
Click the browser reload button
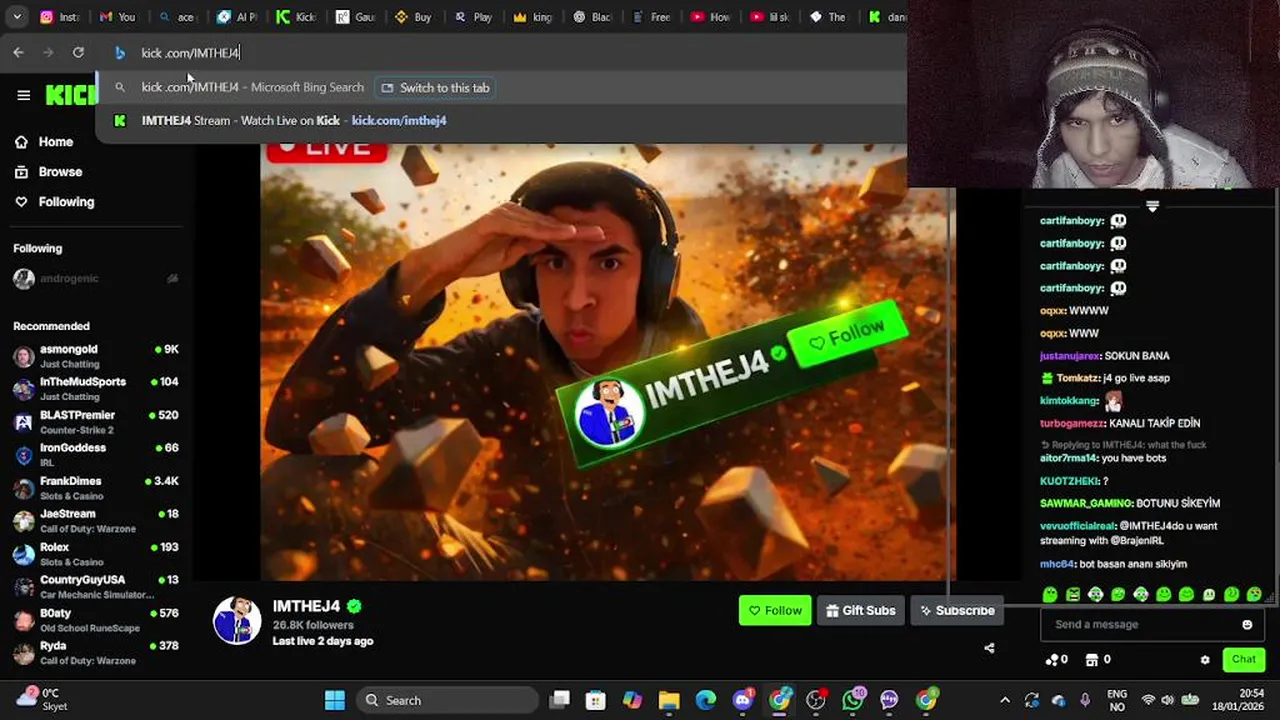coord(78,53)
